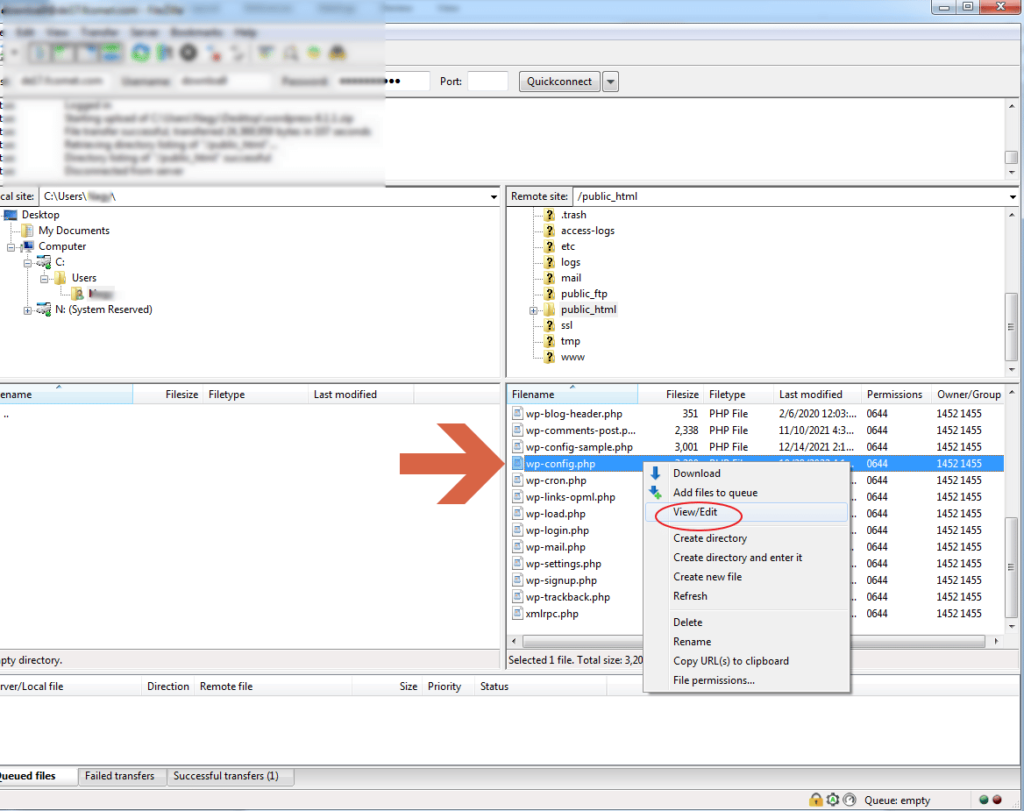Sort remote files by Last modified column
The width and height of the screenshot is (1024, 811).
[x=817, y=394]
